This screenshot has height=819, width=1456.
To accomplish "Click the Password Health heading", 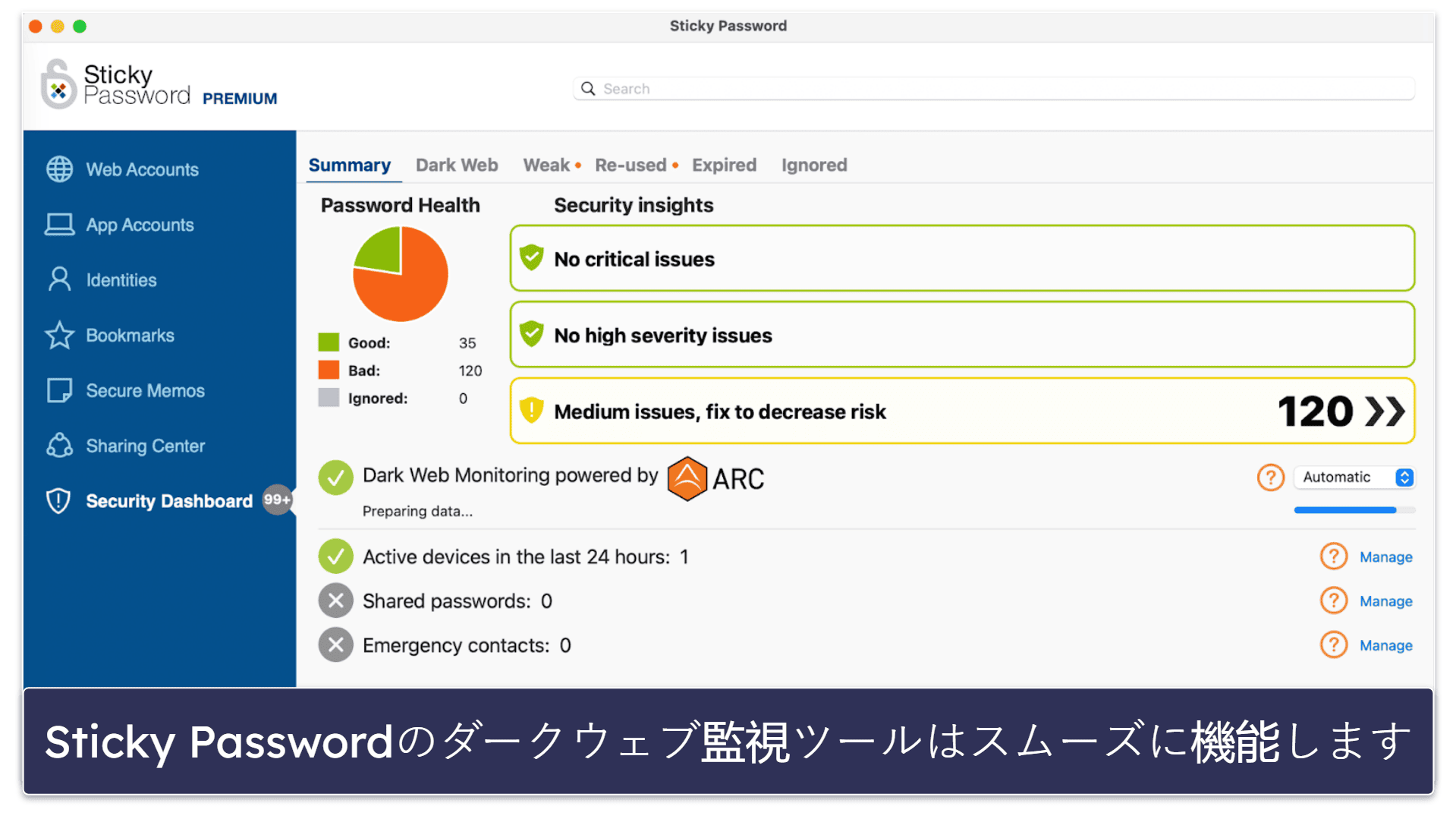I will point(400,205).
